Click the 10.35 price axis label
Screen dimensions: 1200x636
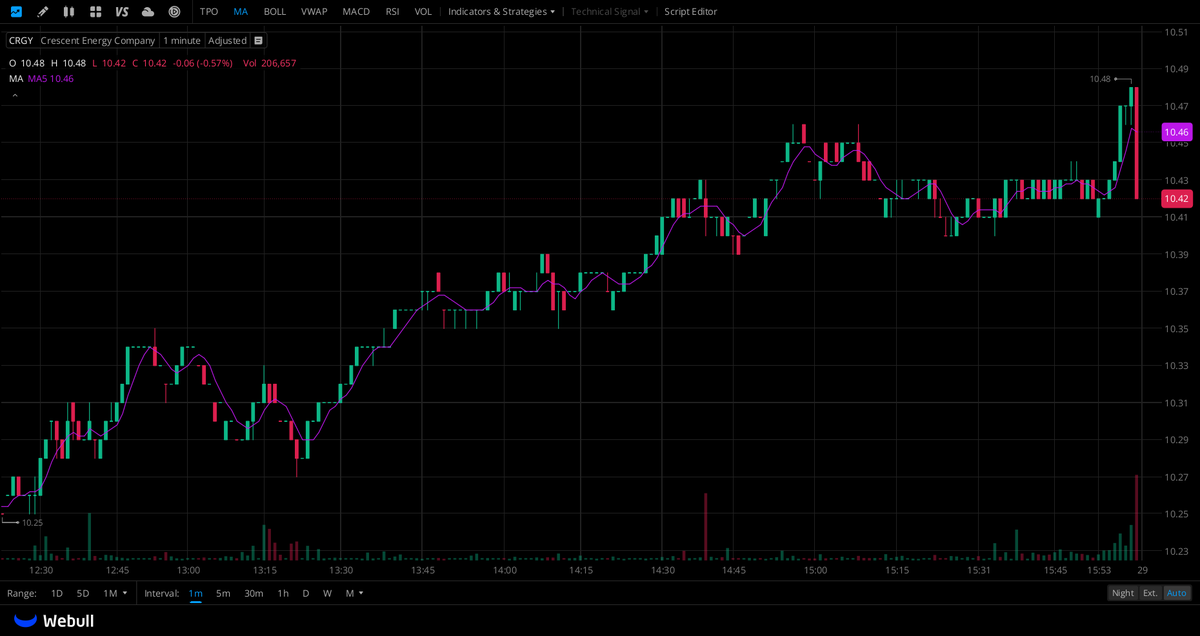(x=1176, y=328)
